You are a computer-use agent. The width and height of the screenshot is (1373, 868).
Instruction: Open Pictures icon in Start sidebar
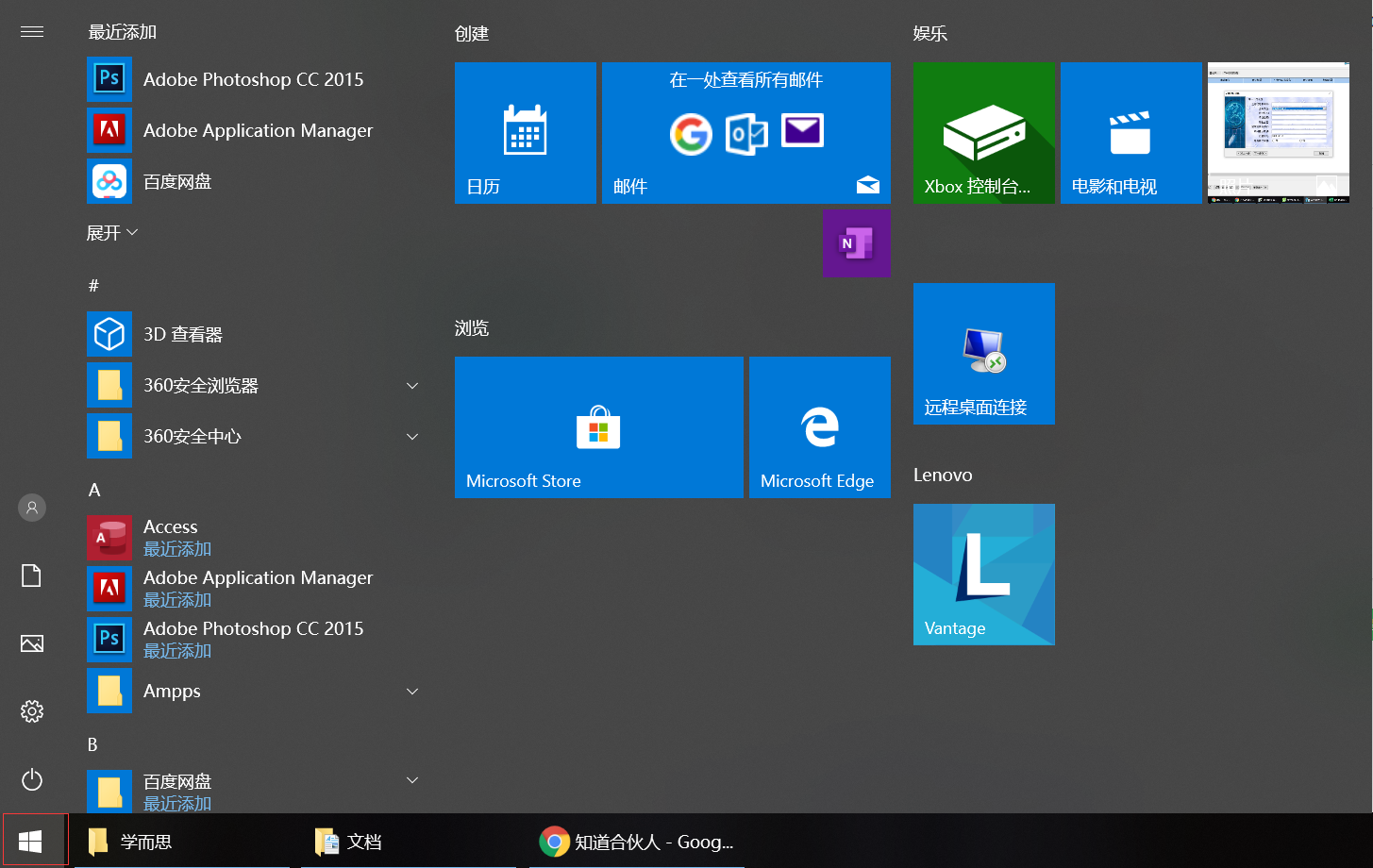tap(32, 643)
